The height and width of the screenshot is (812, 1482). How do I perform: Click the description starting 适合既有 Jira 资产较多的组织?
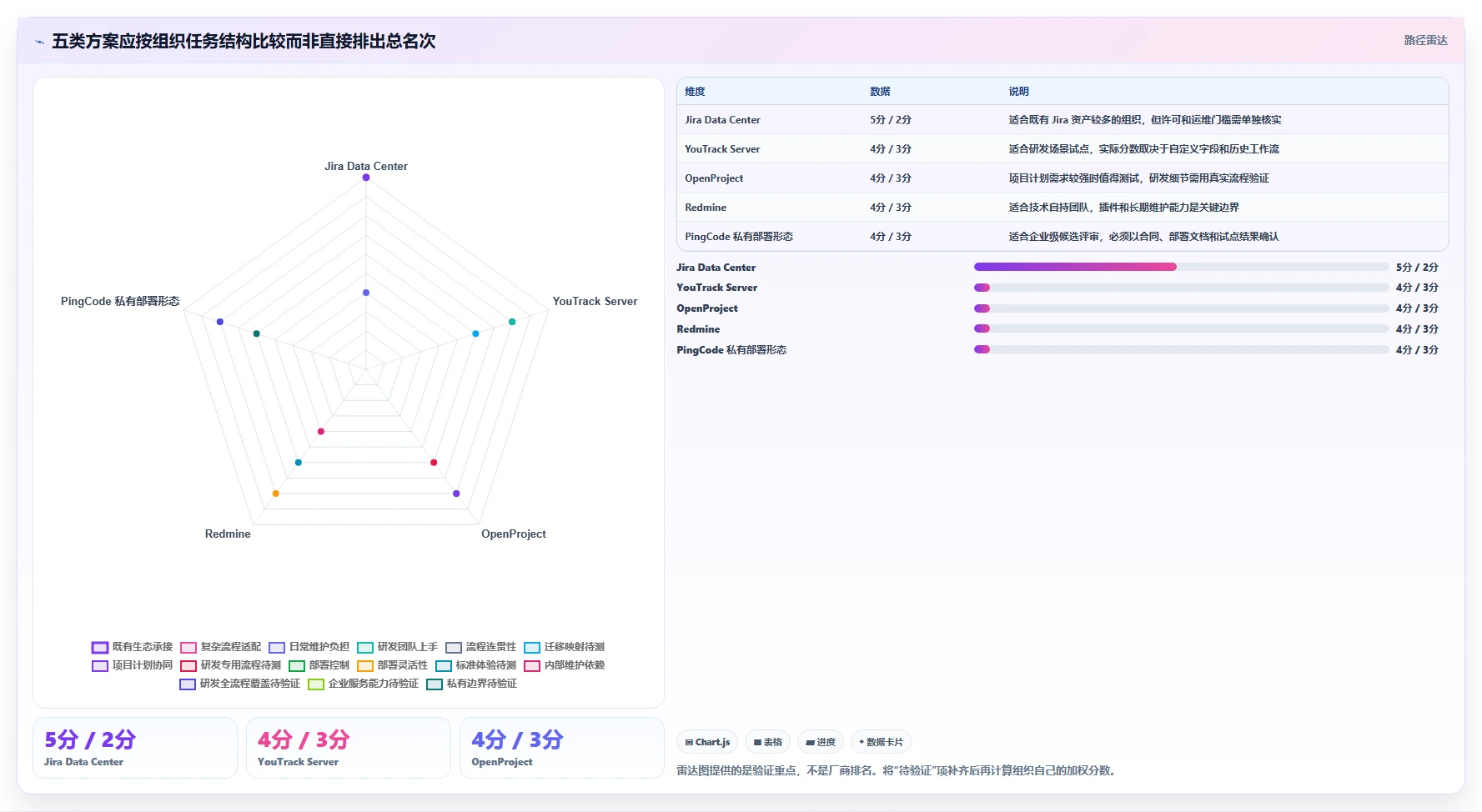coord(1144,120)
